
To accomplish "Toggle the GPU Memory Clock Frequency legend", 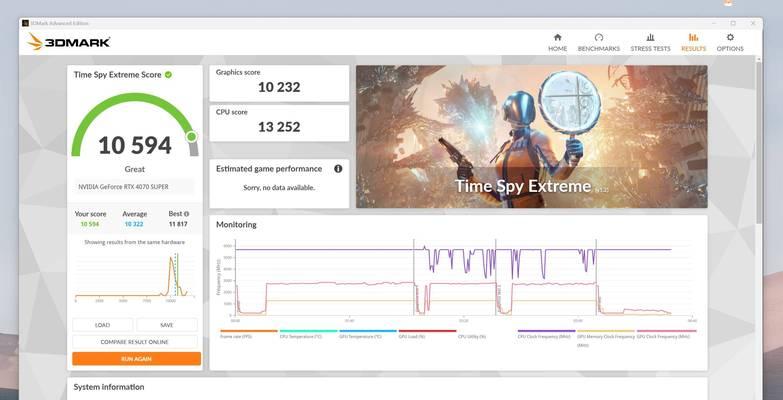I will point(606,338).
